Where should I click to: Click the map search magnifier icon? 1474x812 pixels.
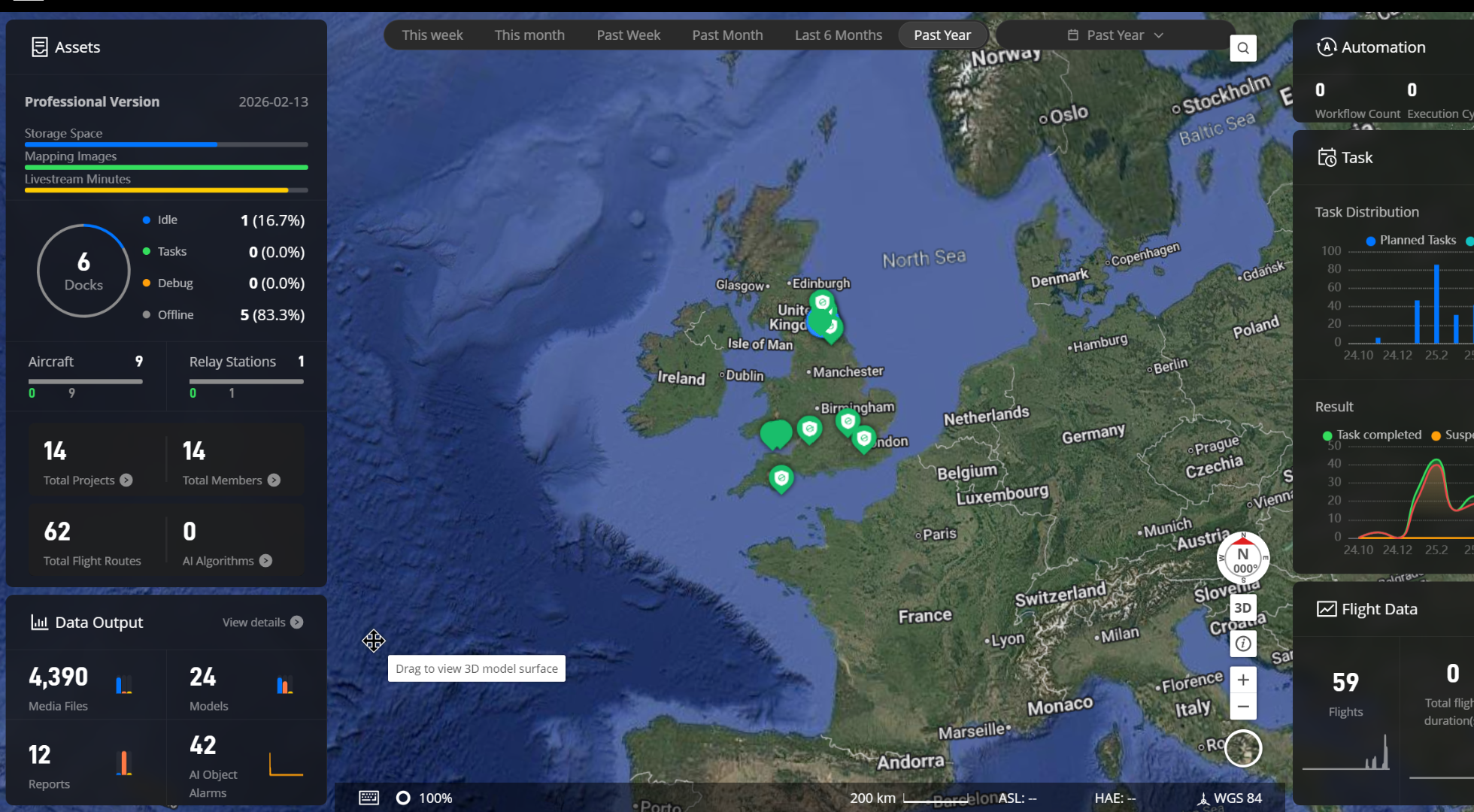click(x=1243, y=48)
